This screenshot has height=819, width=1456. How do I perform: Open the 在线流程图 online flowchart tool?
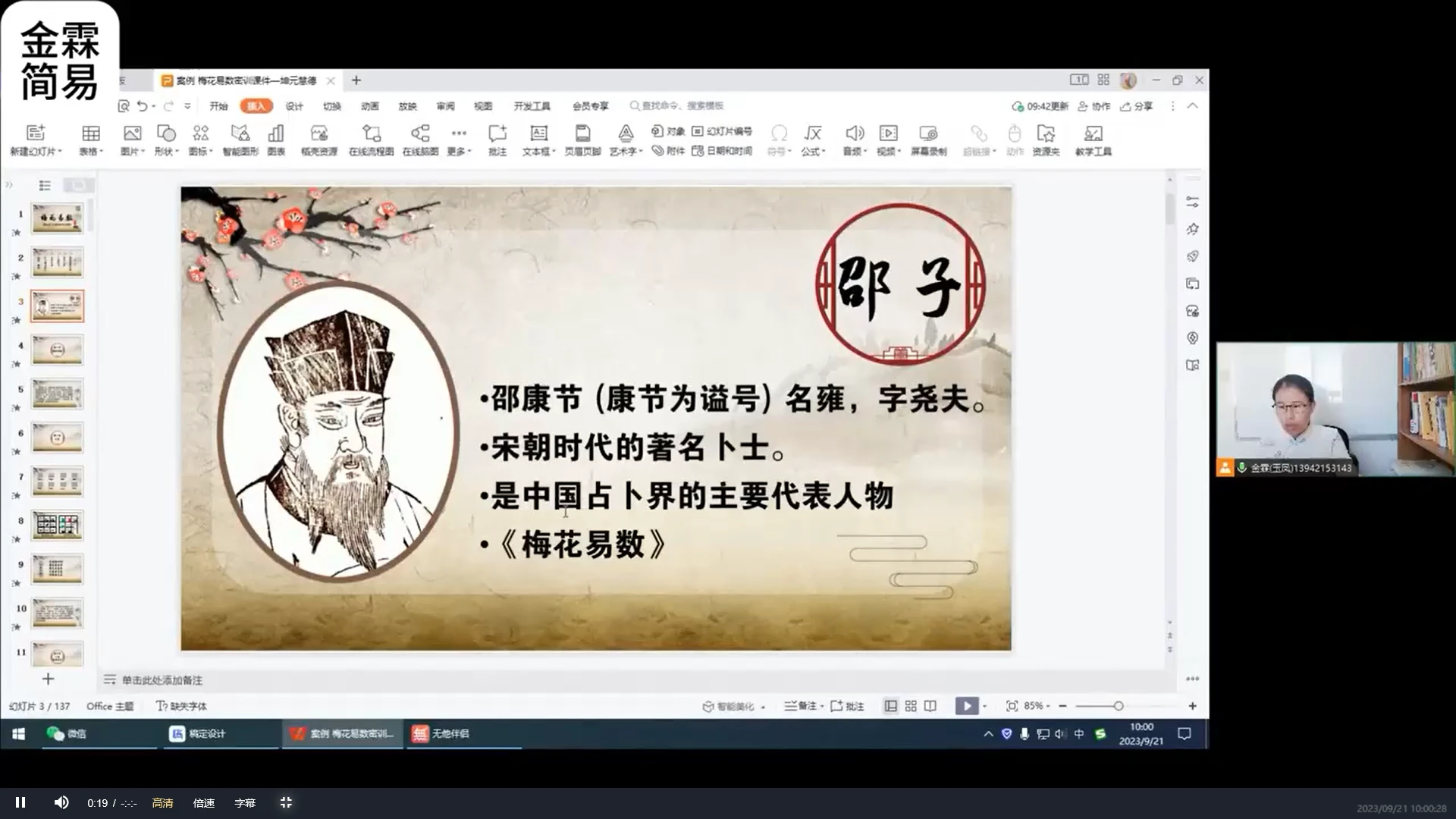(371, 134)
